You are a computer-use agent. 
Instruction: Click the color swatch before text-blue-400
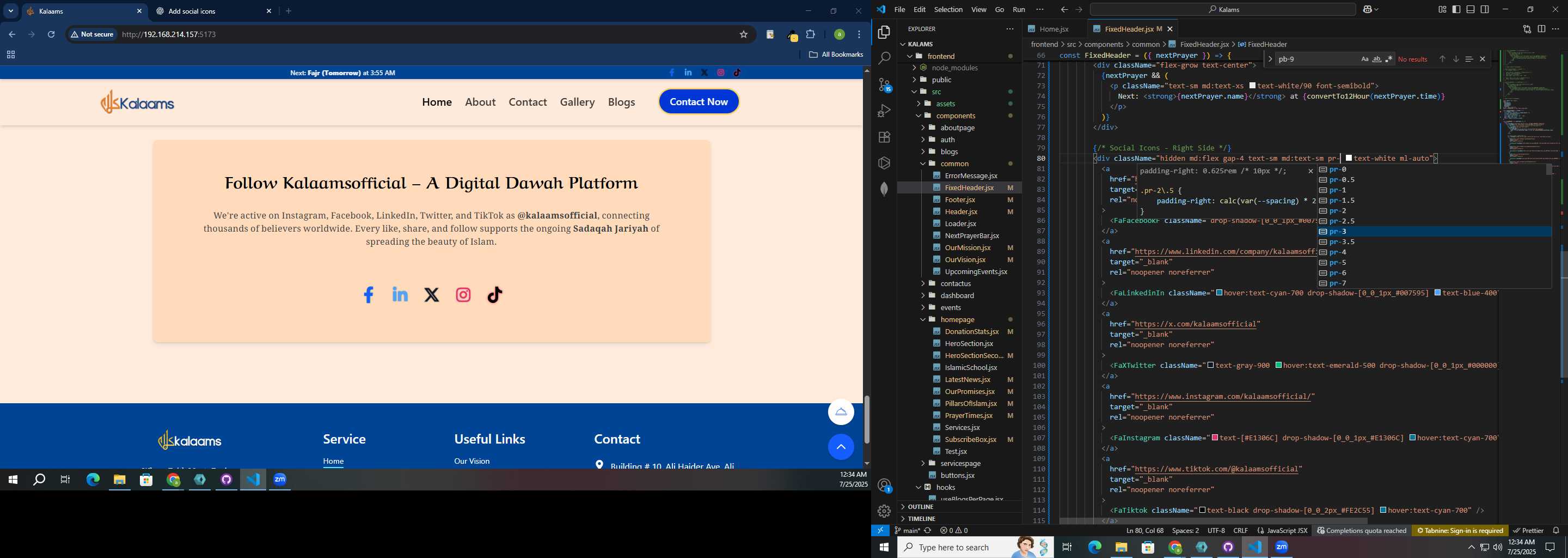point(1437,293)
